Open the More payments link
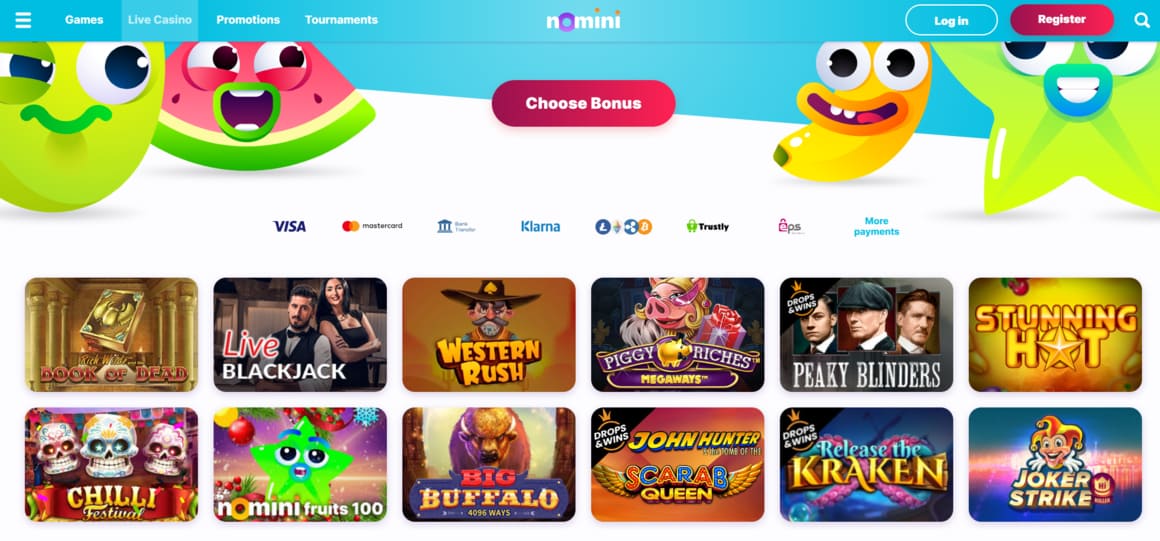 (876, 226)
